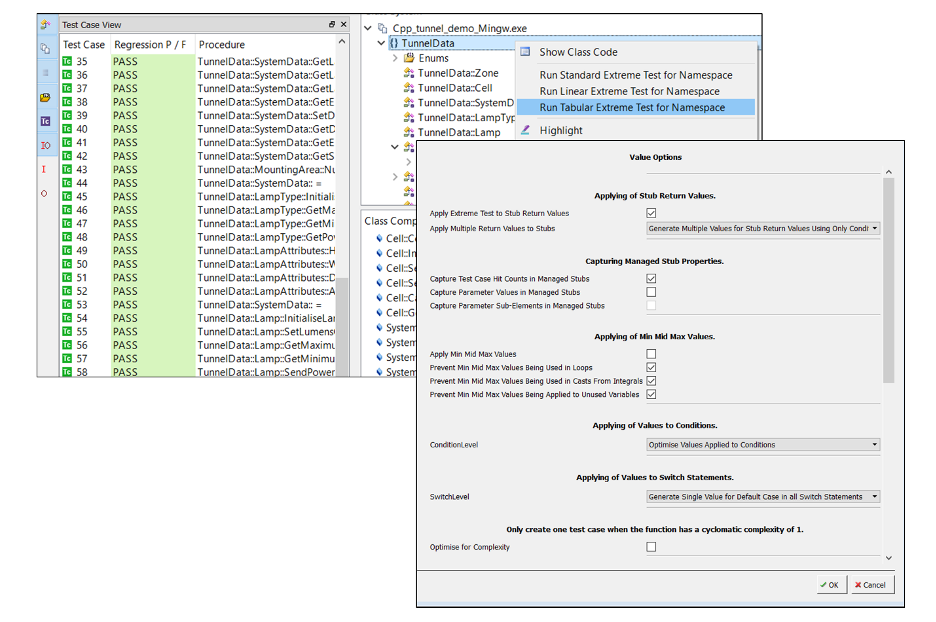The width and height of the screenshot is (936, 622).
Task: Click the red IO icon in left sidebar
Action: [45, 146]
